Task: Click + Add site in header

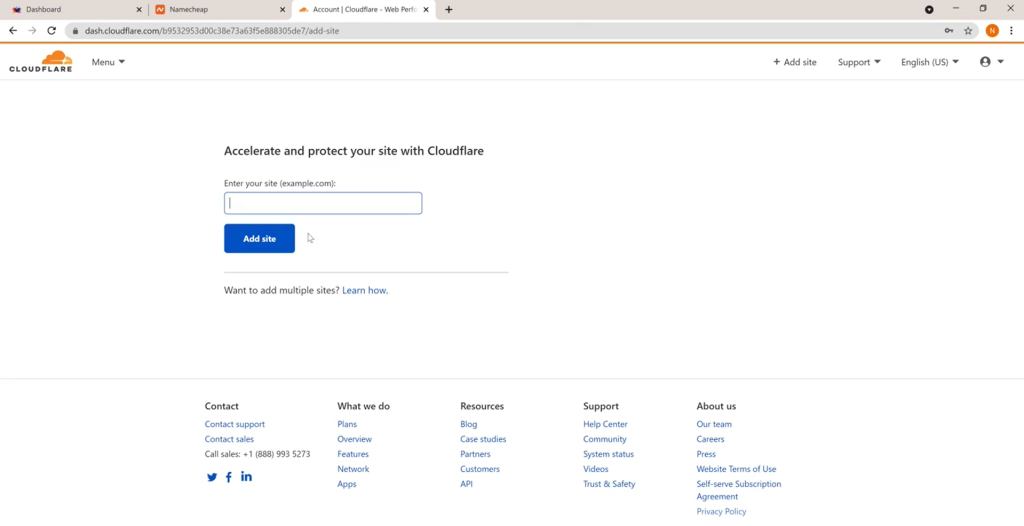Action: point(795,62)
